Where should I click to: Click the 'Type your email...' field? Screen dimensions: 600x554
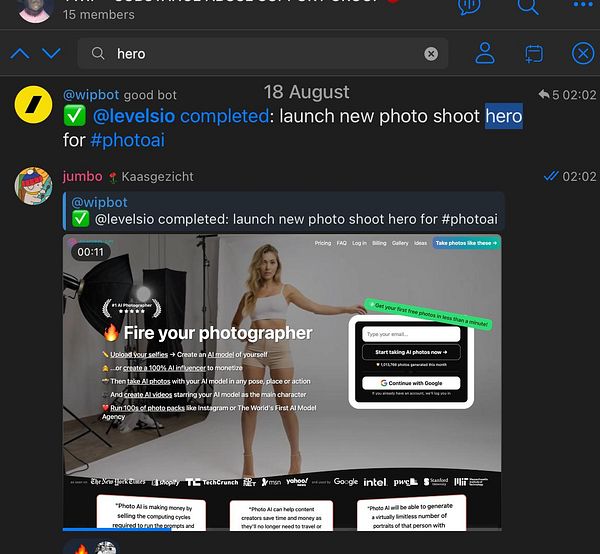click(x=411, y=334)
